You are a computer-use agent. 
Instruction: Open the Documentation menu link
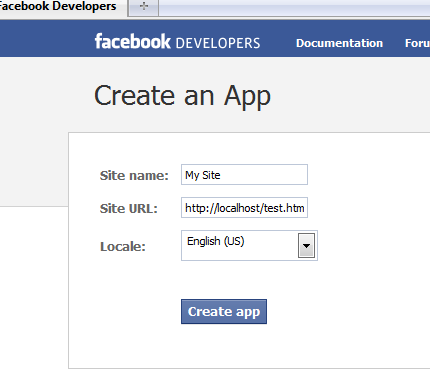(x=339, y=43)
